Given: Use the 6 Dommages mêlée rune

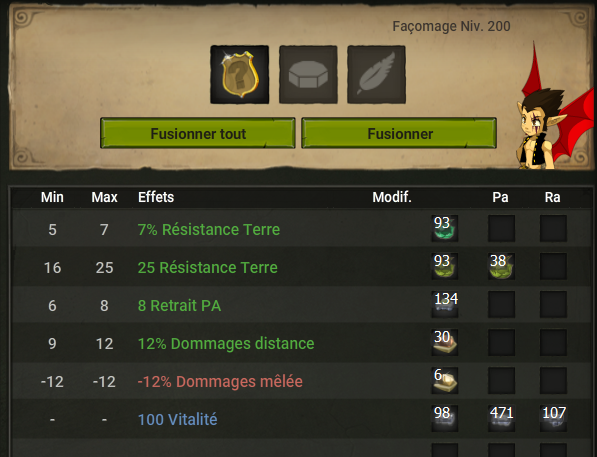Looking at the screenshot, I should (444, 381).
